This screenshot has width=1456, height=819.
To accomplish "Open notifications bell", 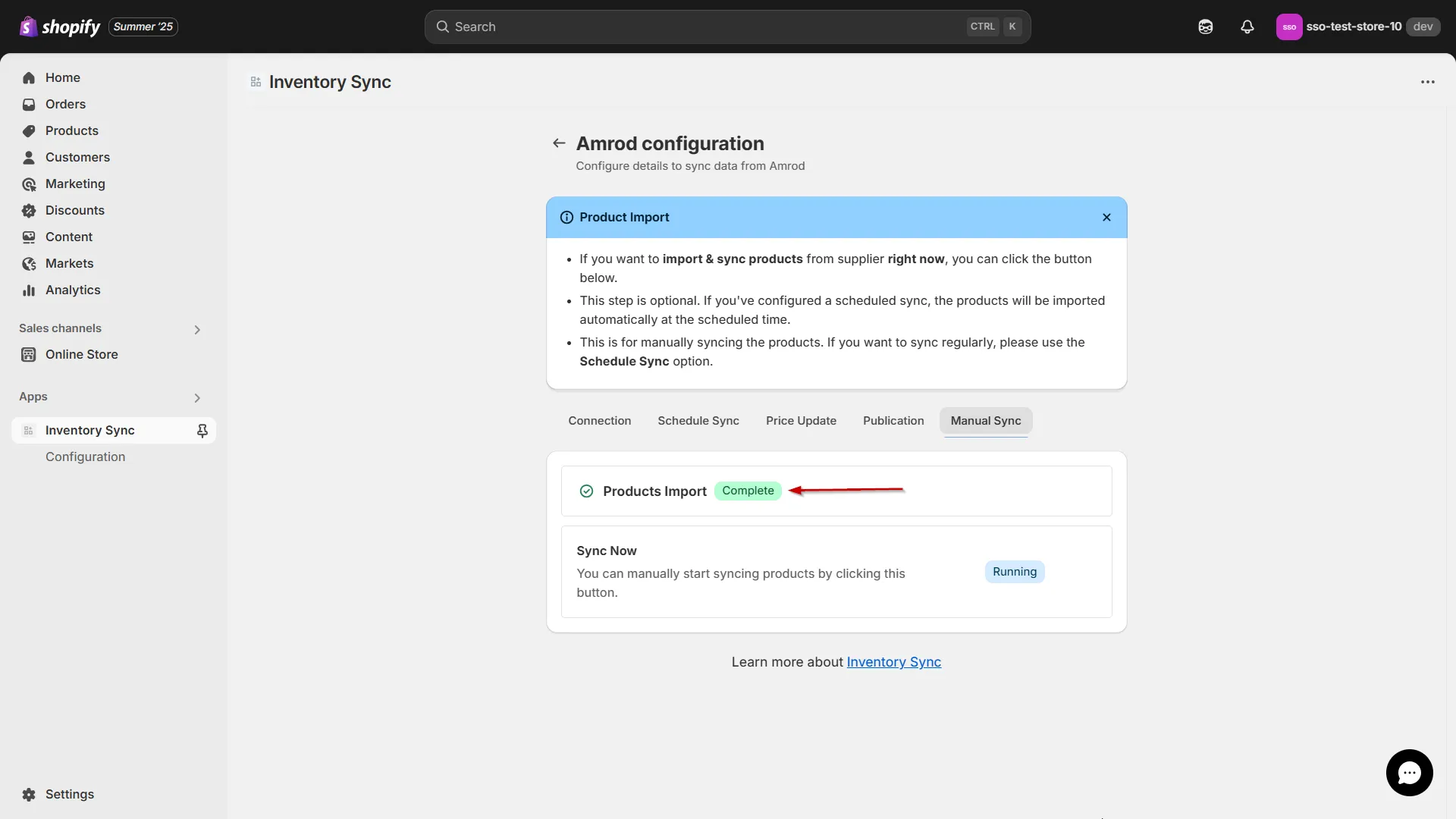I will 1247,27.
